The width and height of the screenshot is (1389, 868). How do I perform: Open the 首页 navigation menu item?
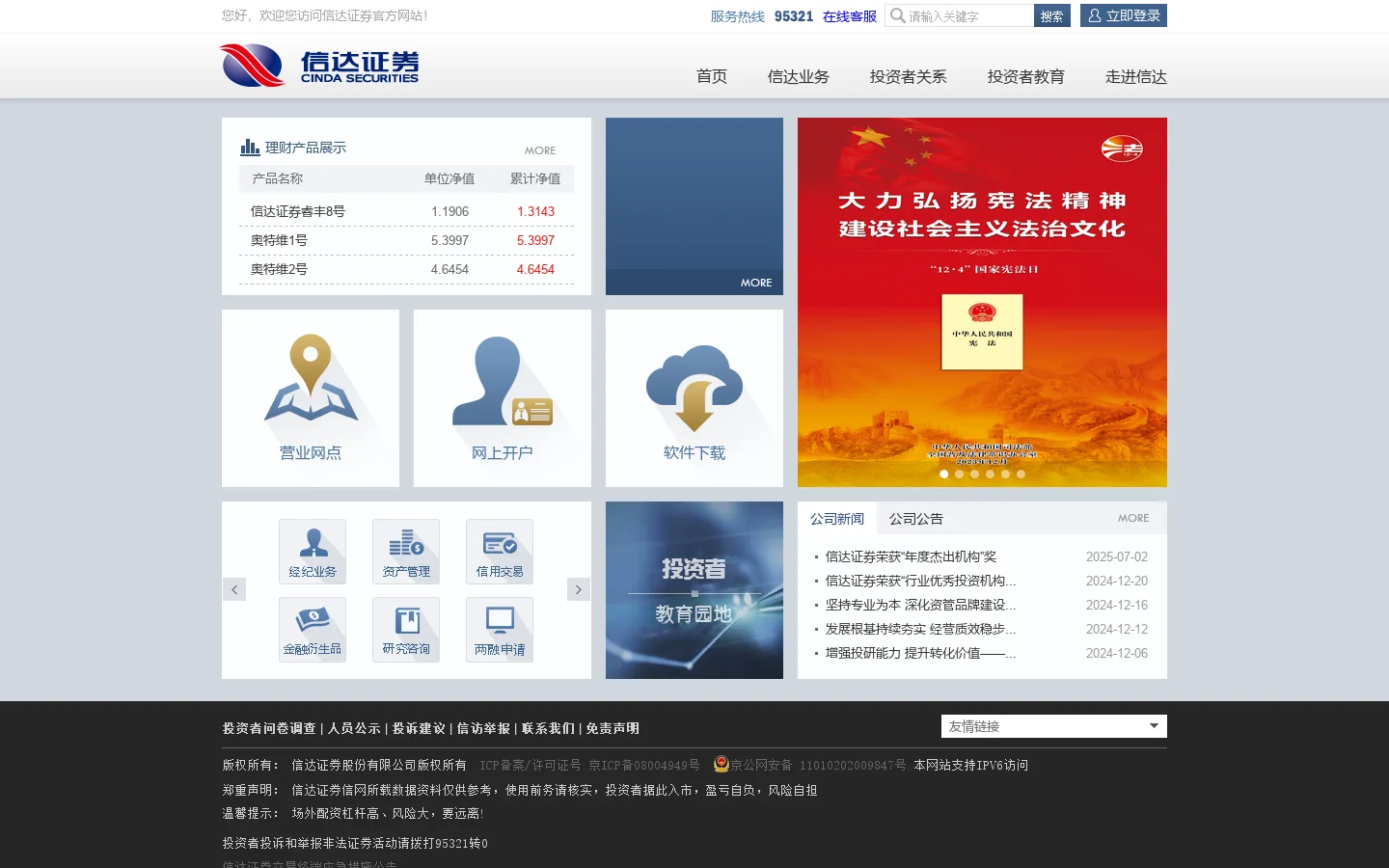coord(712,76)
